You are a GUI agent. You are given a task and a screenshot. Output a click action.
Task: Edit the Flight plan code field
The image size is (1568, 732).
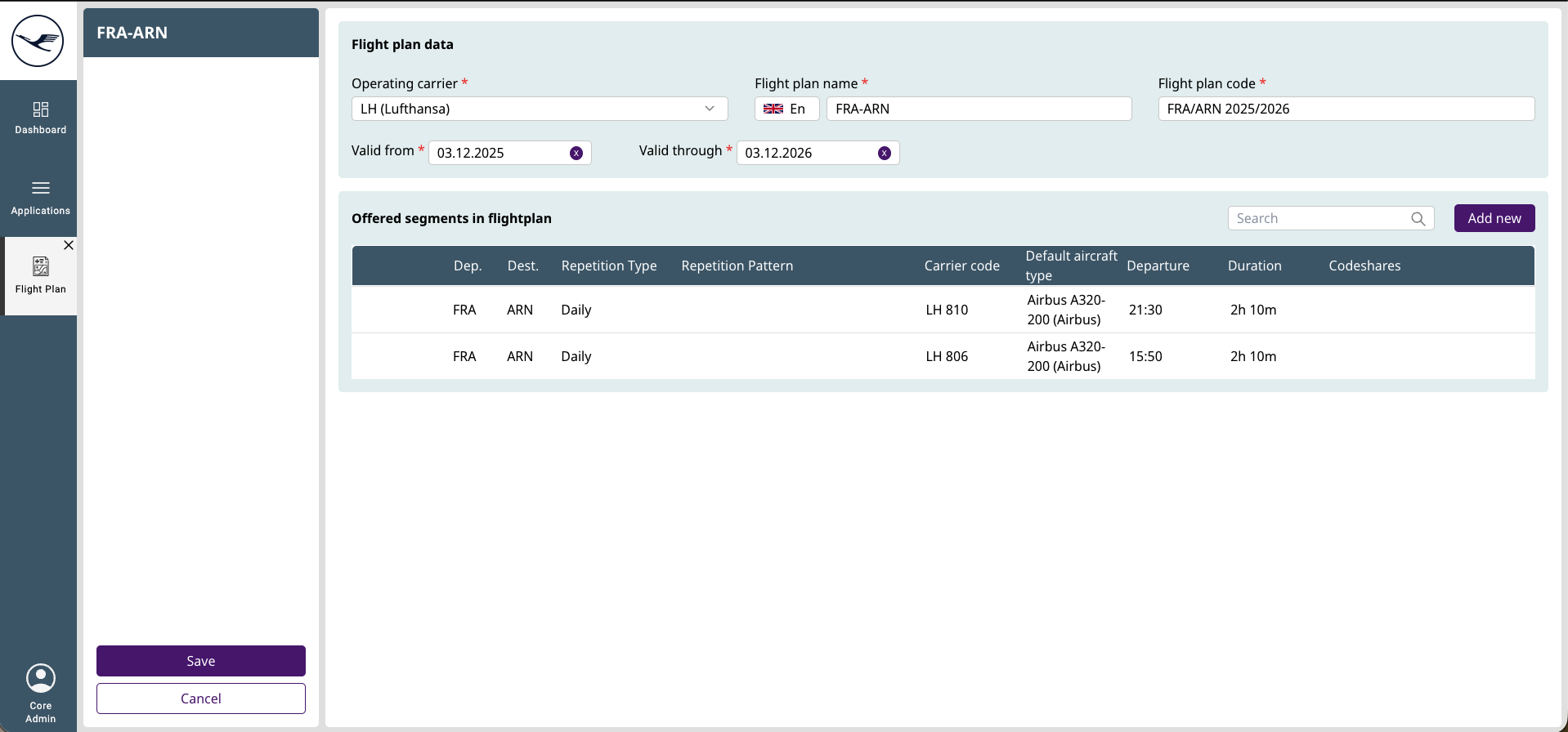[x=1346, y=109]
